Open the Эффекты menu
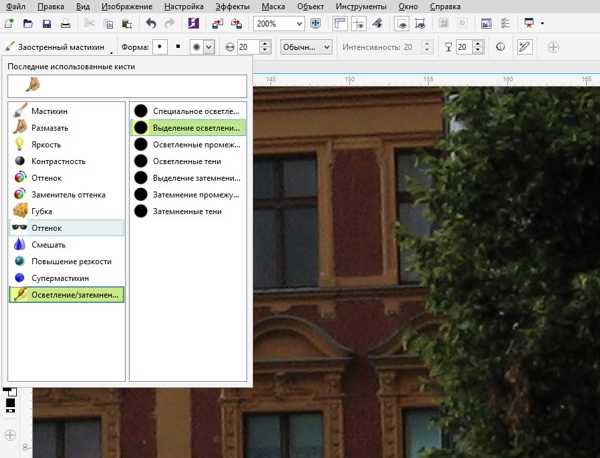The image size is (600, 458). (x=232, y=7)
